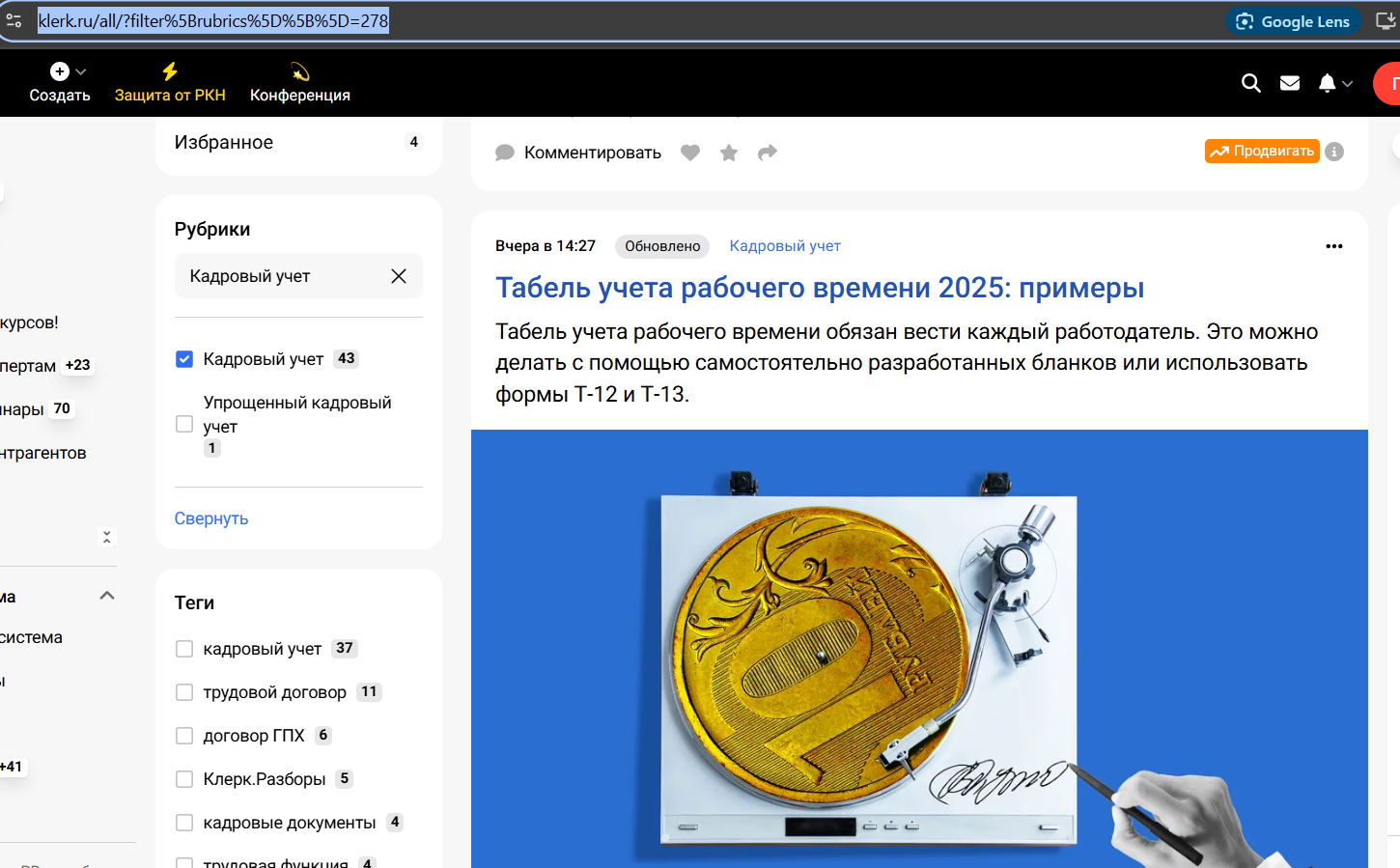Open the site search magnifier
This screenshot has height=868, width=1400.
coord(1251,83)
